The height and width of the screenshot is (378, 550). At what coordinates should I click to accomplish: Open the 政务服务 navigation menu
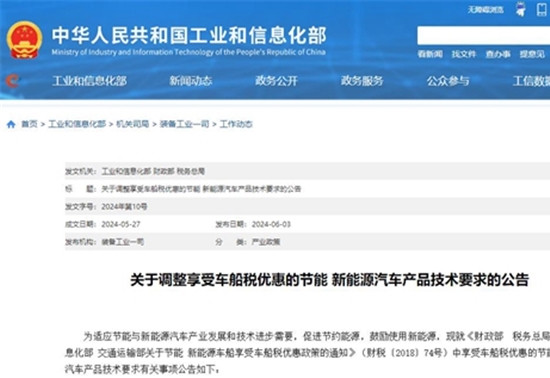pyautogui.click(x=362, y=81)
